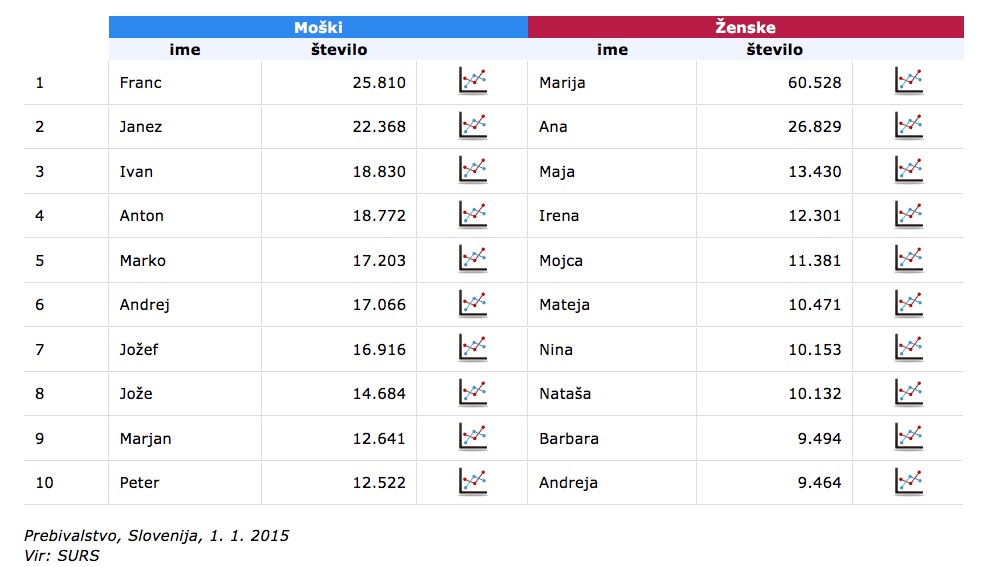Screen dimensions: 998x567
Task: View the chart icon for Janez
Action: 473,126
